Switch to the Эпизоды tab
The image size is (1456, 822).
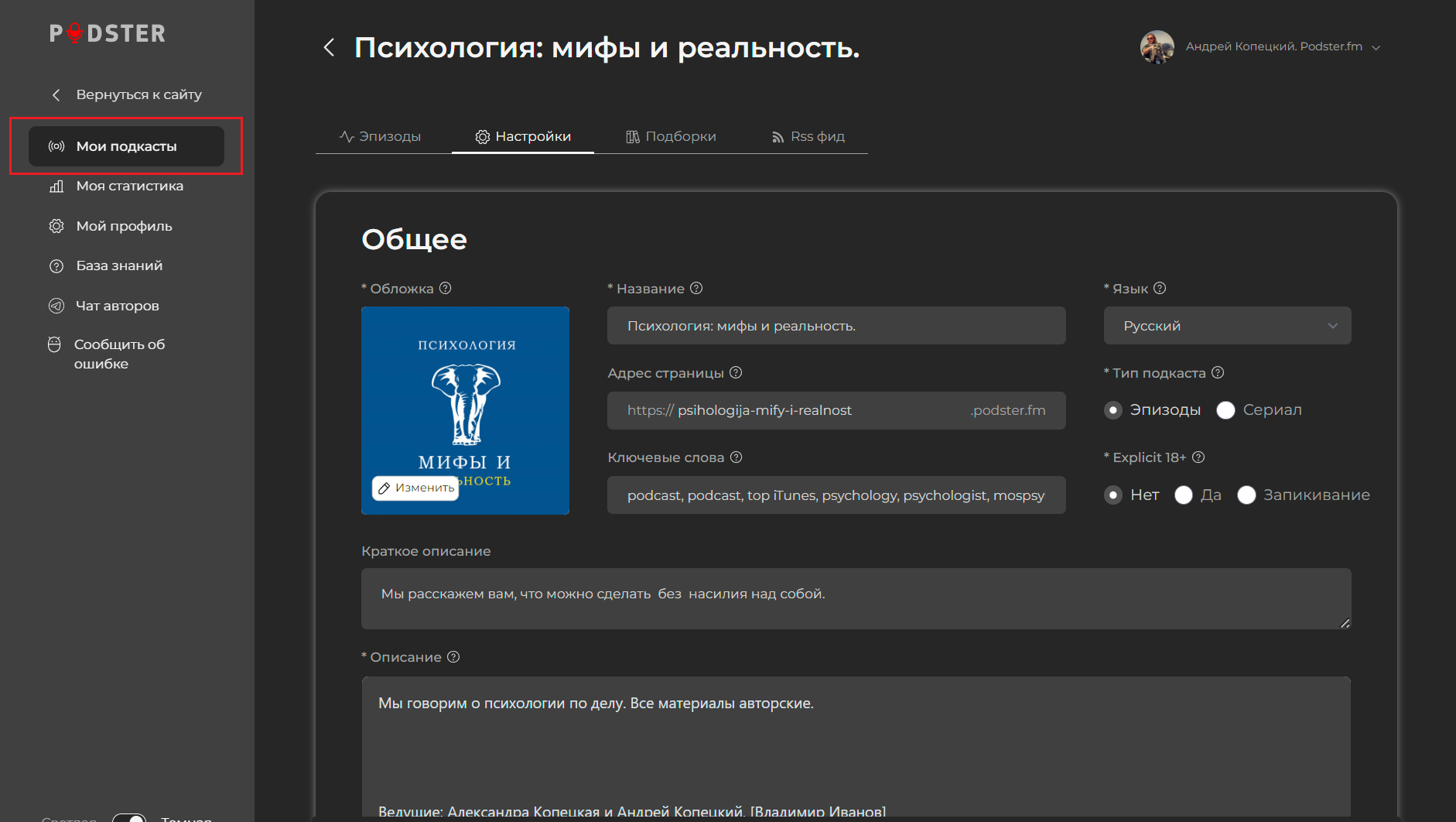[x=381, y=136]
